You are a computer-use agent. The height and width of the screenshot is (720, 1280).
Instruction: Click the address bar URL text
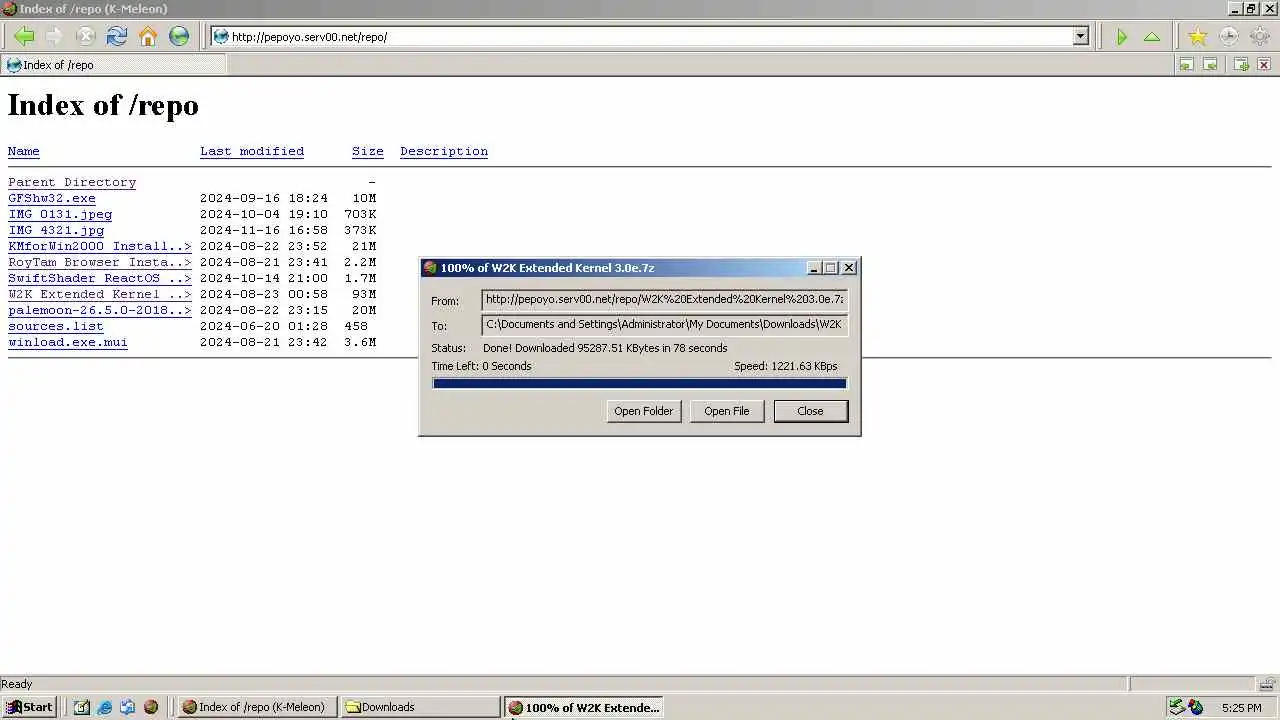click(309, 37)
